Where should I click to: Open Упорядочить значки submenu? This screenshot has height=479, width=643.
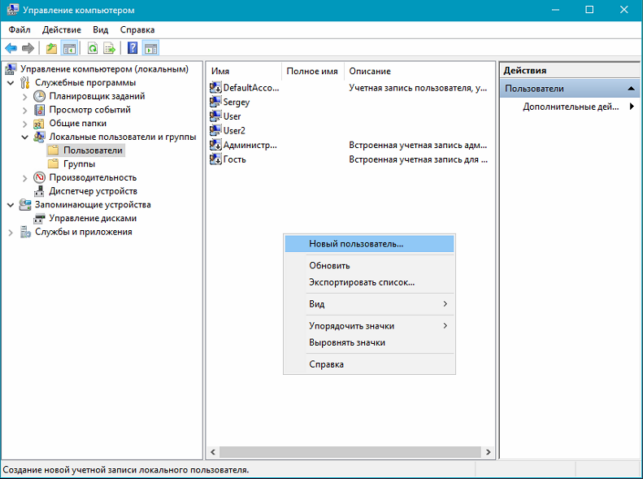pos(369,326)
